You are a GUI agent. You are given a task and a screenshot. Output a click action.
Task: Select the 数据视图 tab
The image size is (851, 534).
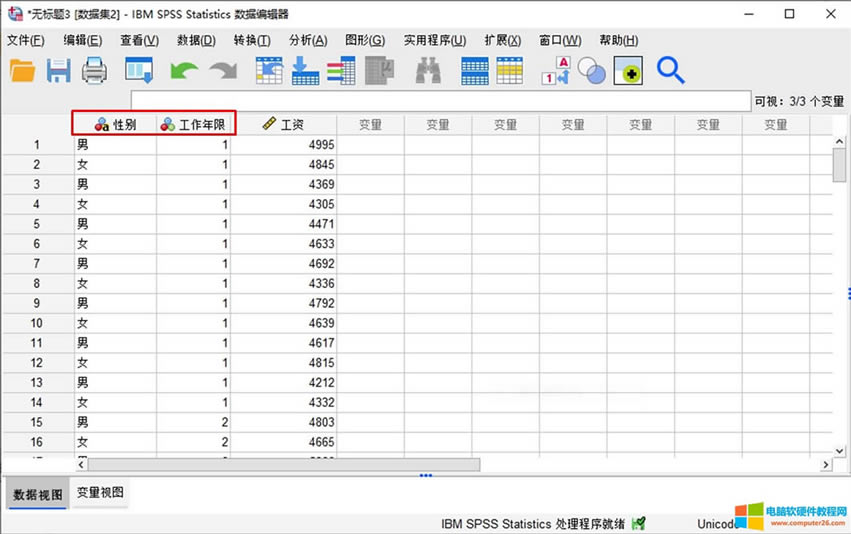pyautogui.click(x=38, y=494)
